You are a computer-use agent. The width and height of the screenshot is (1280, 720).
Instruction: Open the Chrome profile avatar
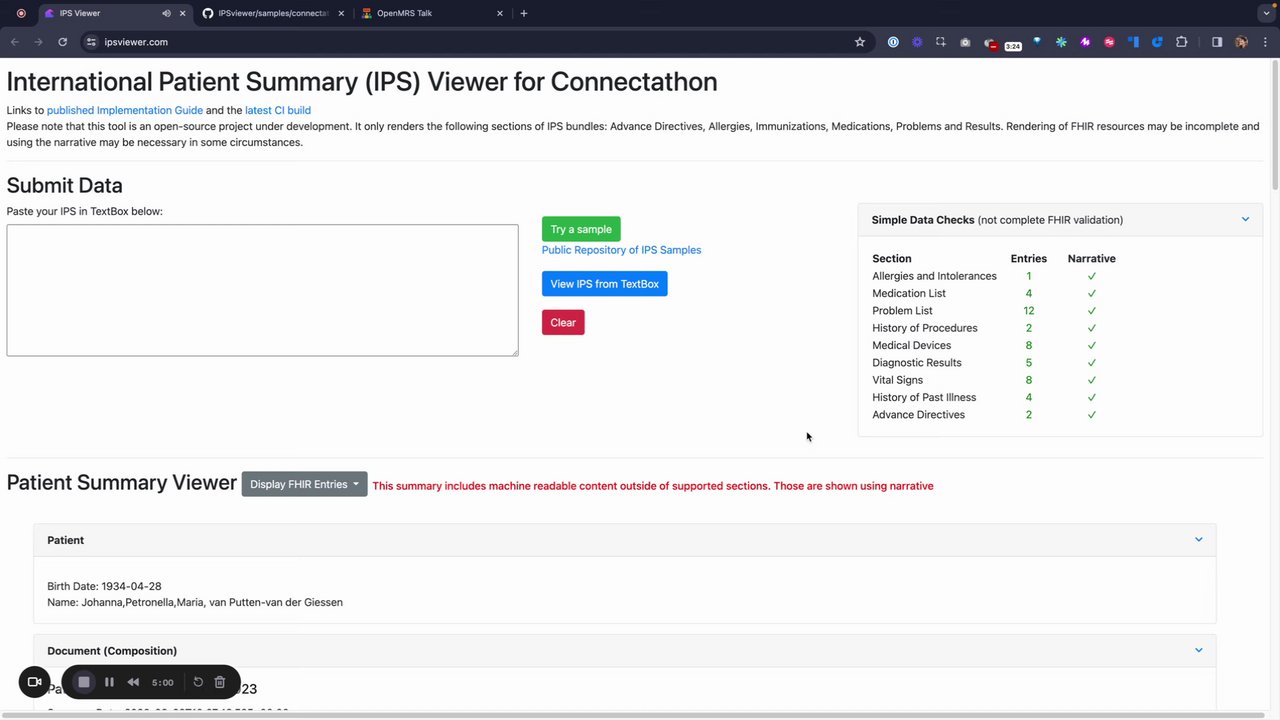point(1241,42)
